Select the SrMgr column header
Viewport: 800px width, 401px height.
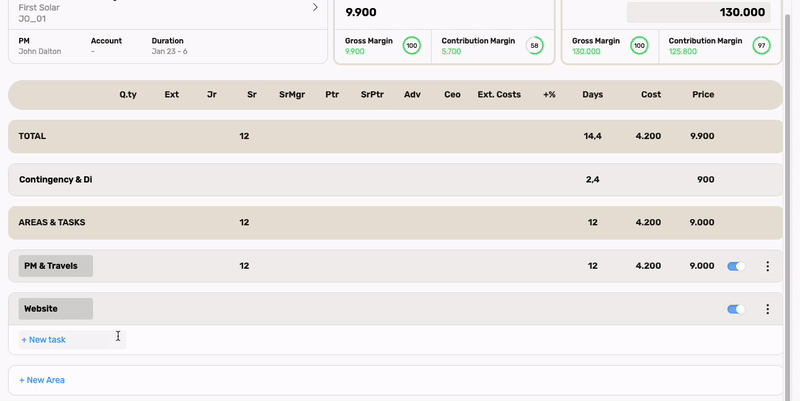(x=292, y=94)
